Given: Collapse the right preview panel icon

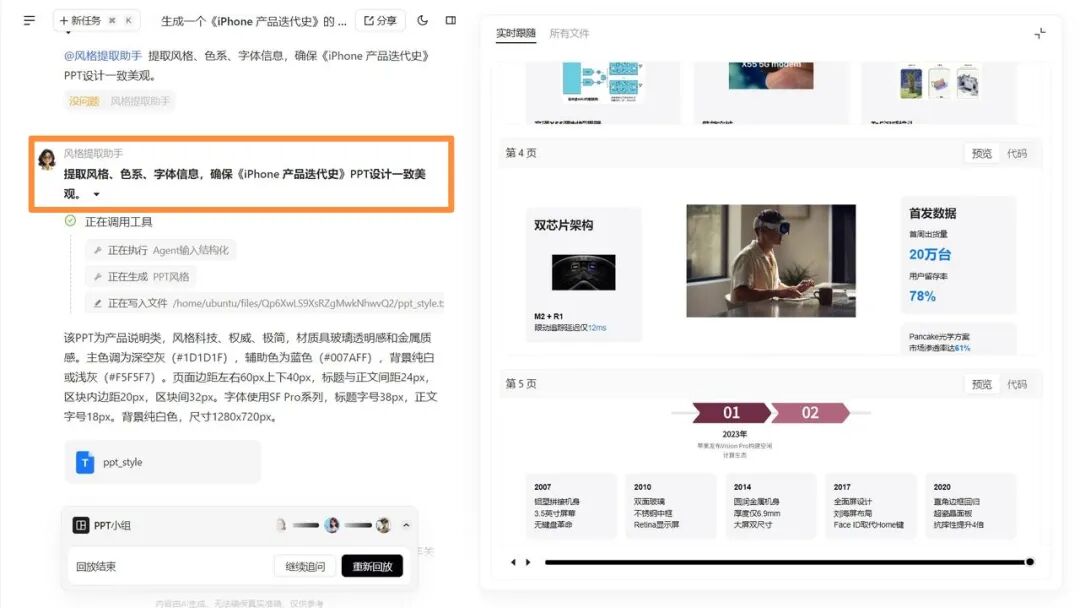Looking at the screenshot, I should tap(1040, 33).
